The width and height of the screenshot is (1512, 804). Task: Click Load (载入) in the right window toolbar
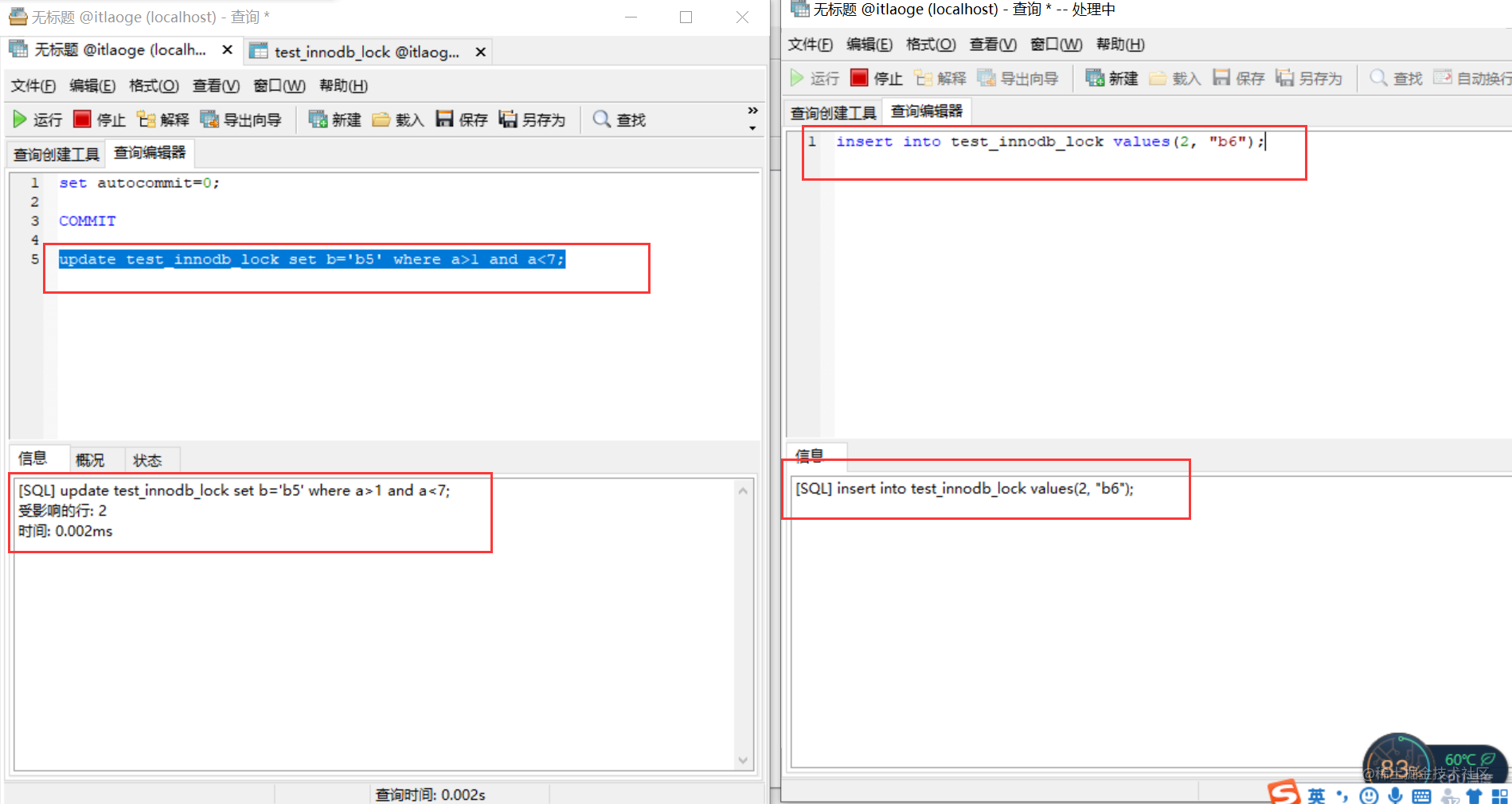tap(1175, 78)
